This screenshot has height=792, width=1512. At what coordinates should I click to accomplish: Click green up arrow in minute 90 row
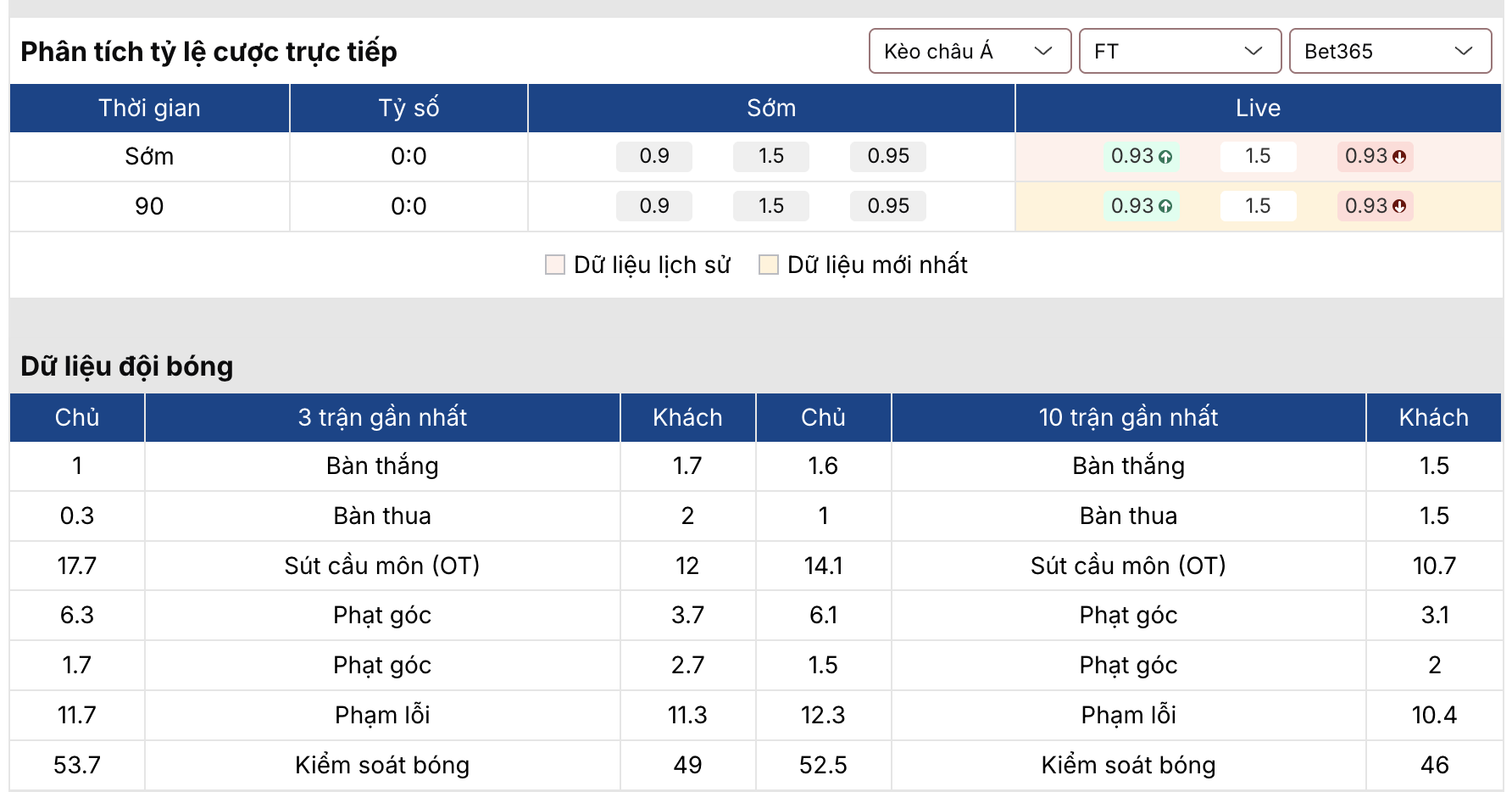pos(1165,206)
